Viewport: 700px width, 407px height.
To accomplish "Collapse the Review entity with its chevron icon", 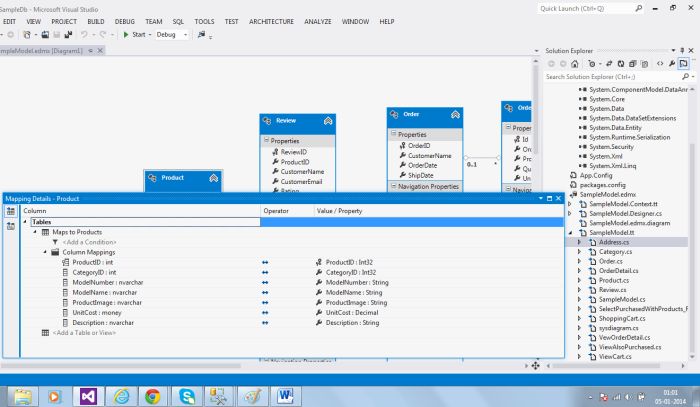I will [328, 120].
